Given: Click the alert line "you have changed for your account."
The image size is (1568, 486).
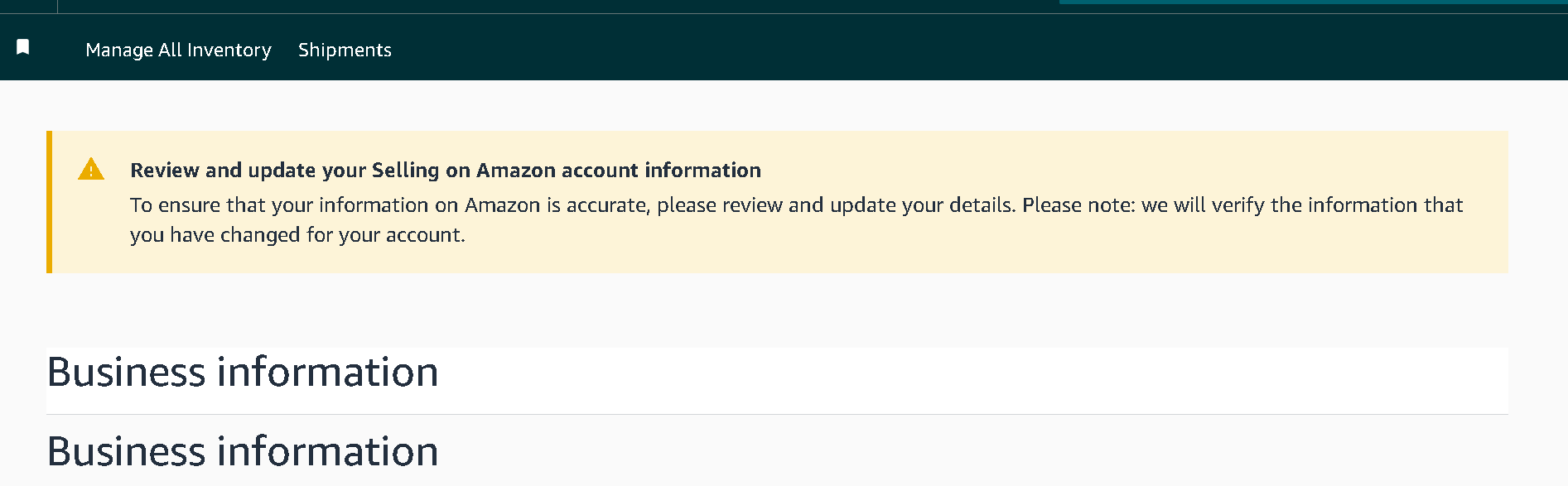Looking at the screenshot, I should pyautogui.click(x=297, y=235).
